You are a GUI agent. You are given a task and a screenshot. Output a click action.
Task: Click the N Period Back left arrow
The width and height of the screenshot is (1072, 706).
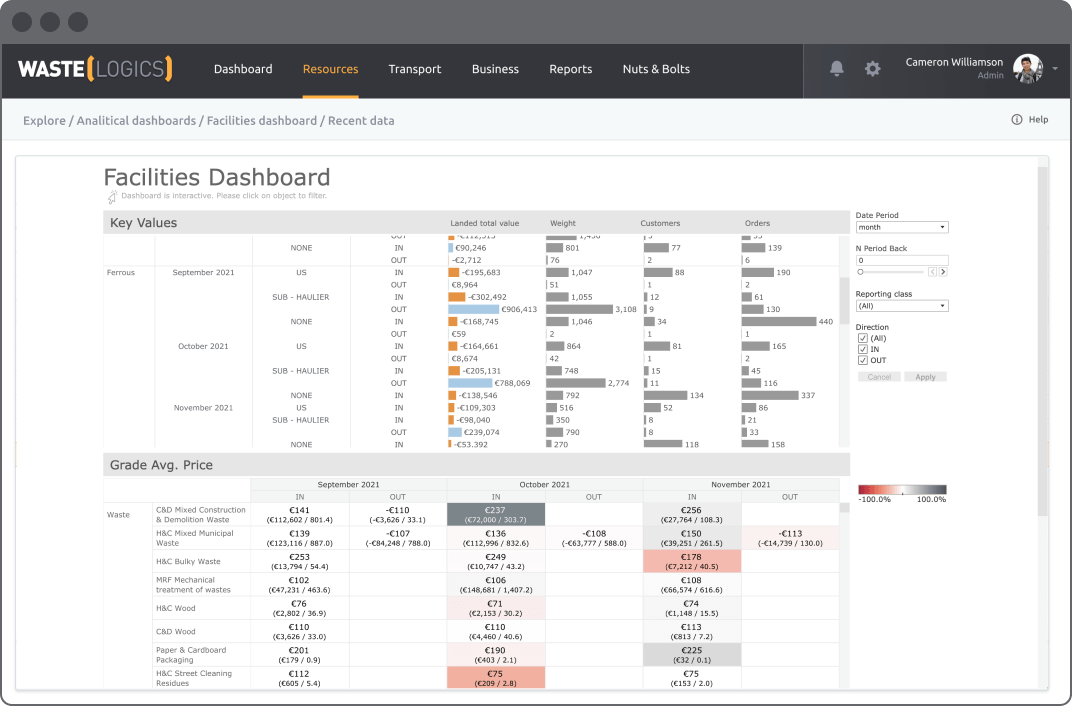tap(933, 272)
